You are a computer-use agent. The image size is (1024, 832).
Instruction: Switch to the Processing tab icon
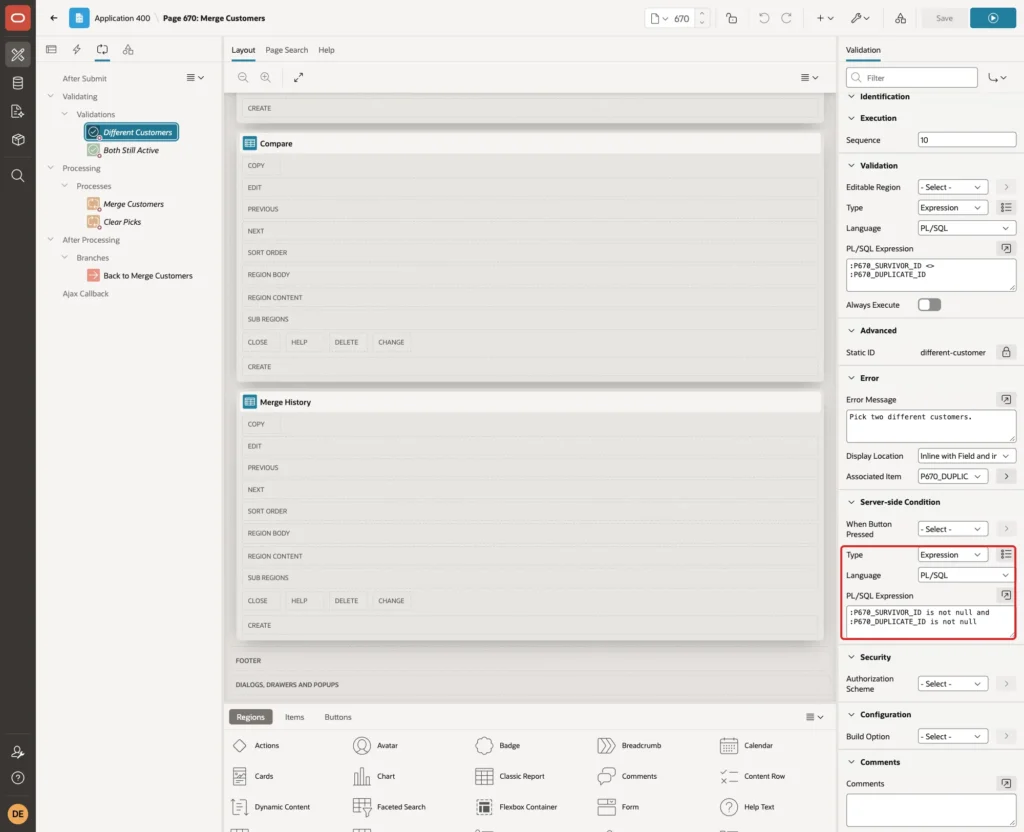[x=102, y=50]
